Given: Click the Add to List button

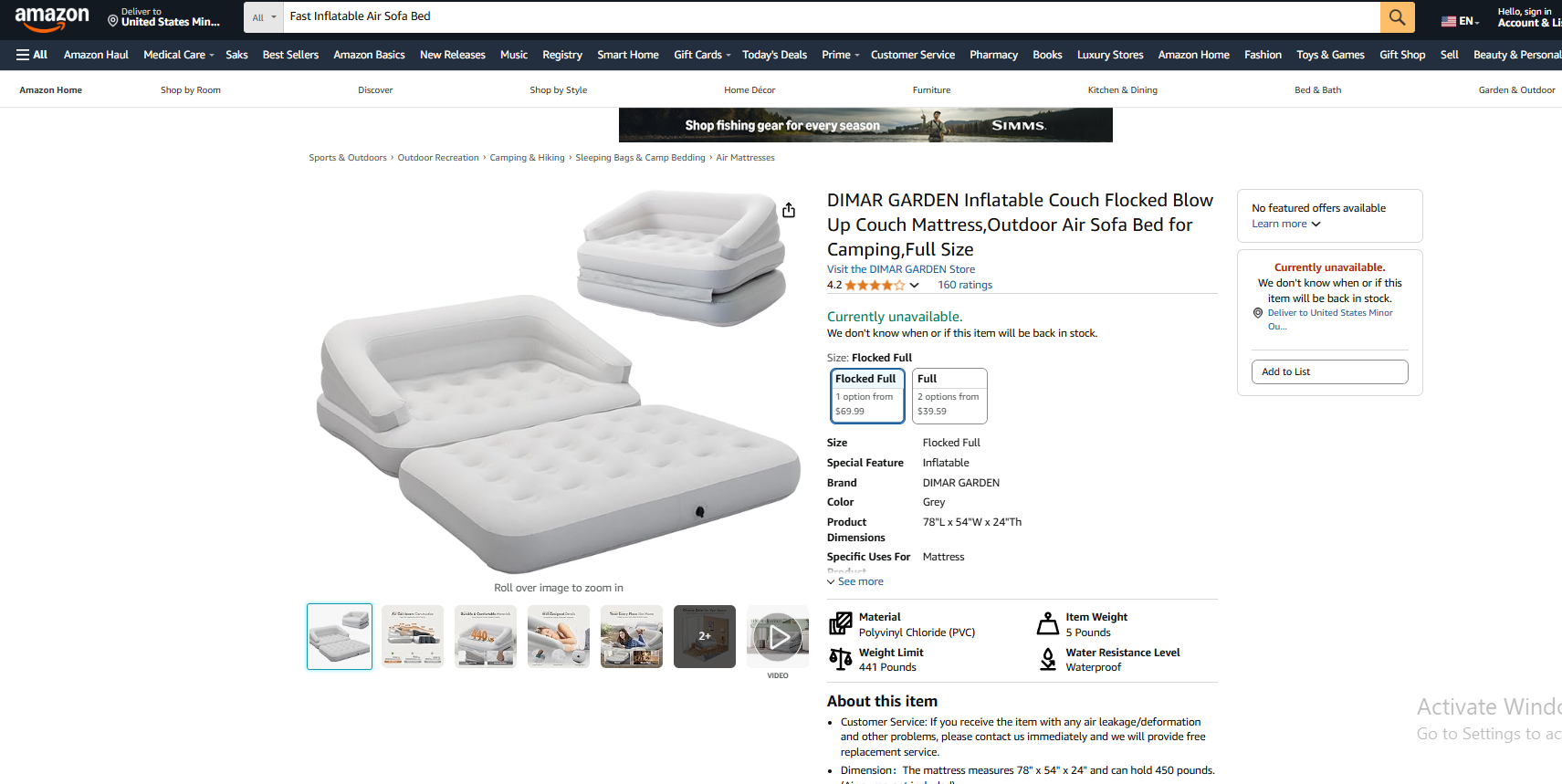Looking at the screenshot, I should [1329, 371].
